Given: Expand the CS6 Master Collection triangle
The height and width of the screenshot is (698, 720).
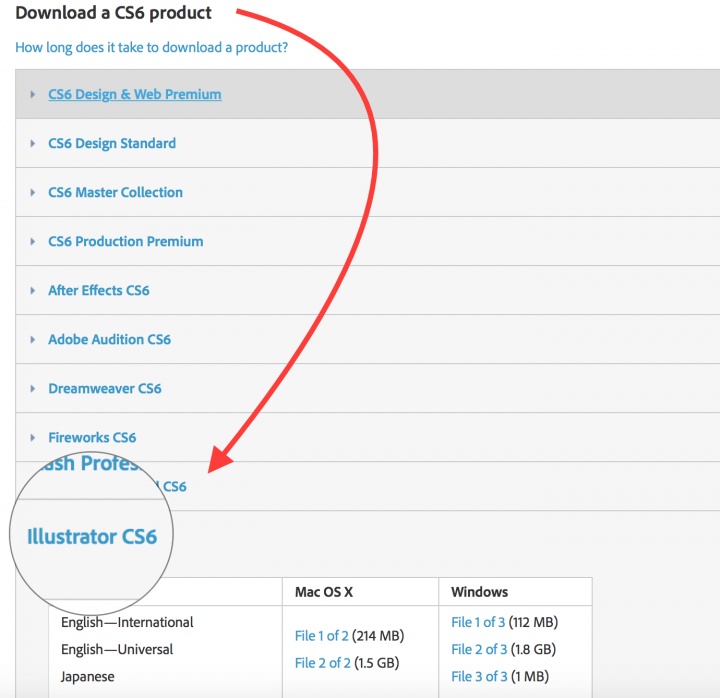Looking at the screenshot, I should pyautogui.click(x=33, y=192).
